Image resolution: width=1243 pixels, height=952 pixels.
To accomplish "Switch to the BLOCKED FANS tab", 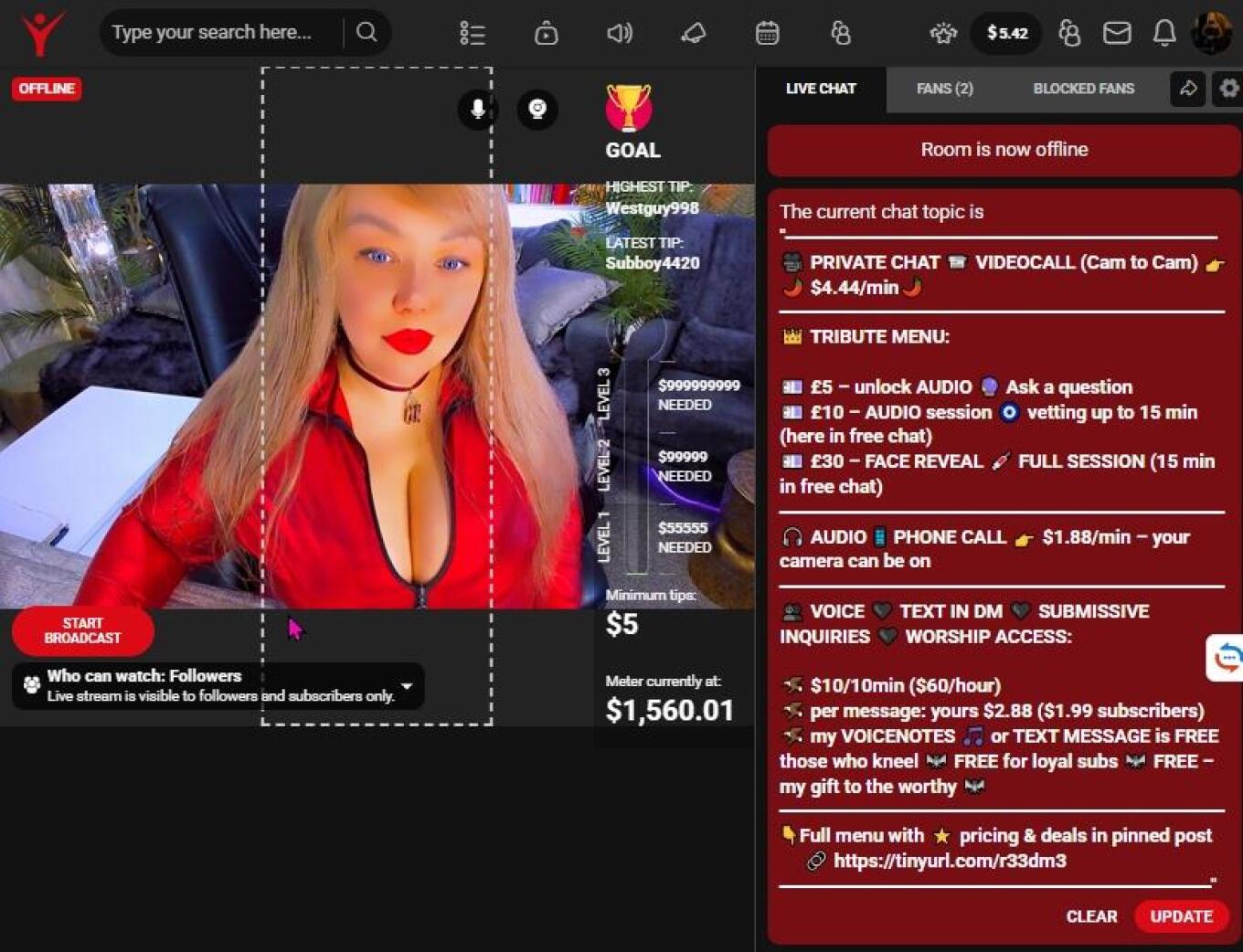I will pyautogui.click(x=1083, y=89).
